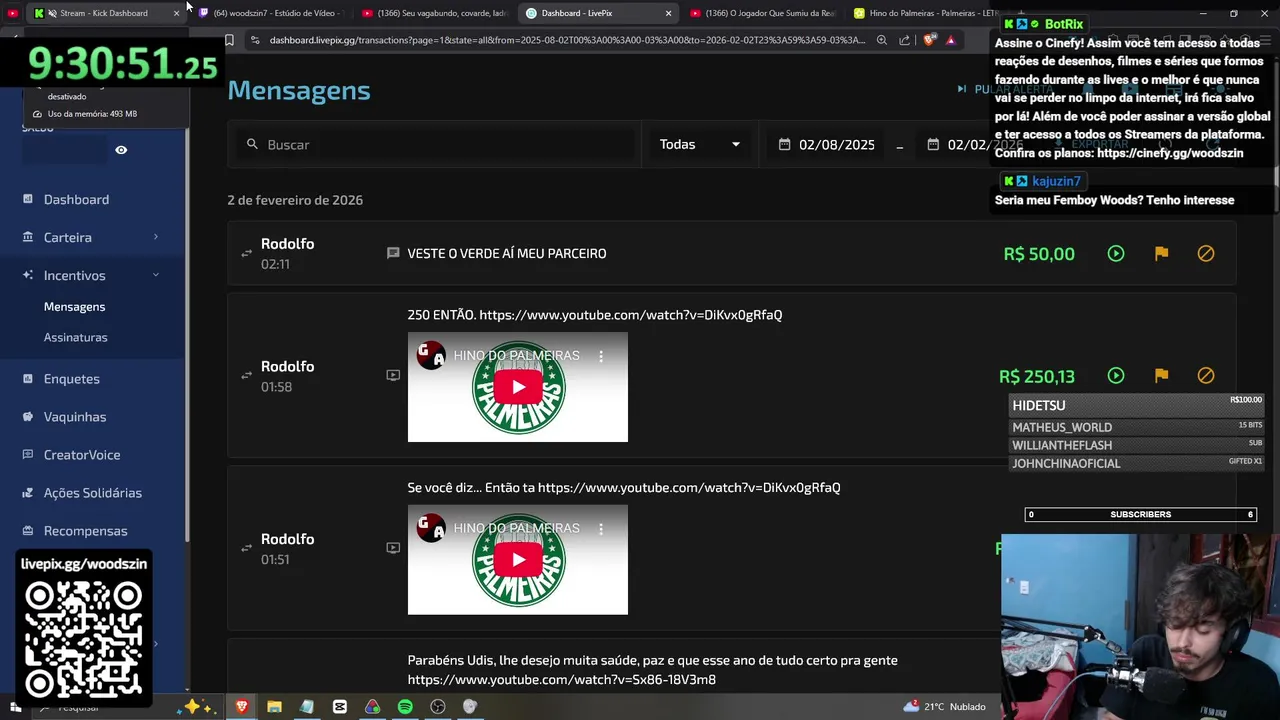Block icon on the R$ 250,13 row
This screenshot has height=720, width=1280.
(1206, 376)
